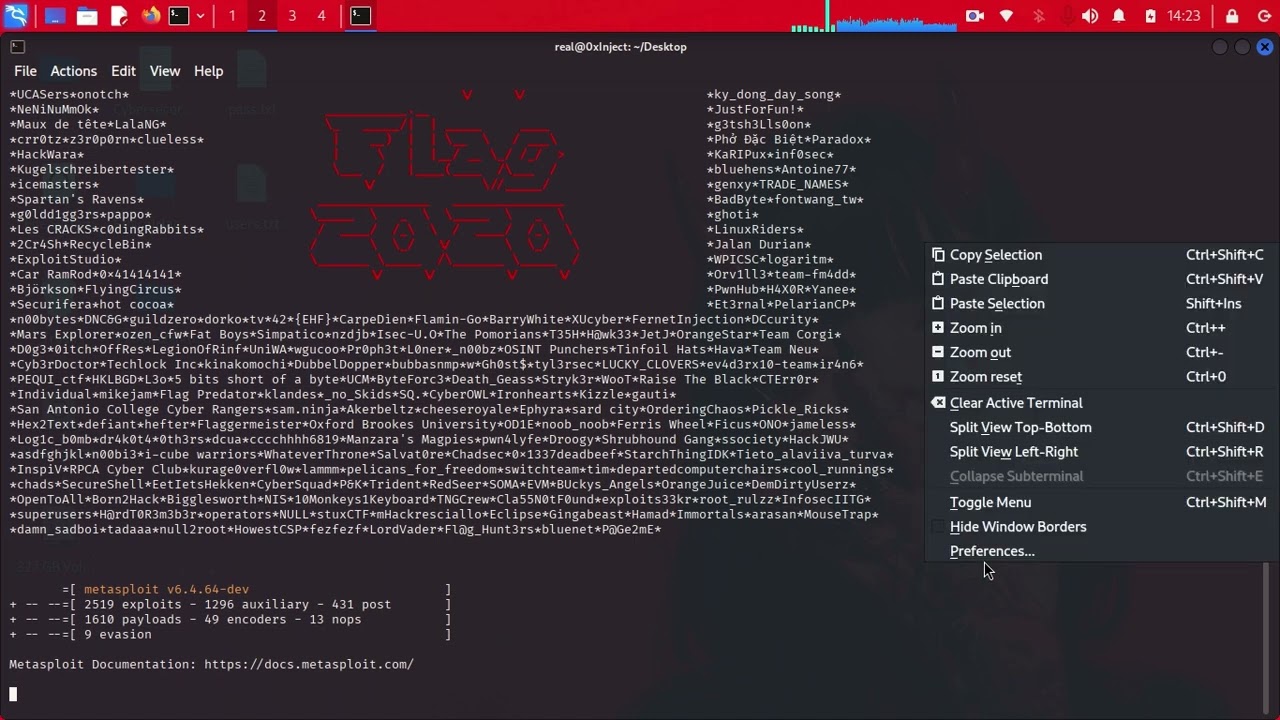Viewport: 1280px width, 720px height.
Task: Minimize the terminal window
Action: [1219, 47]
